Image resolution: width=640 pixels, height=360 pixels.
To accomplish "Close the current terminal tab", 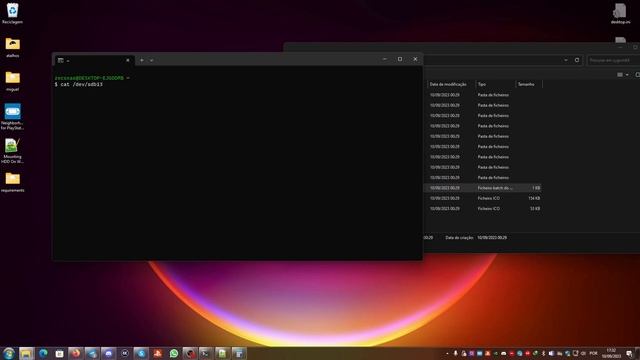I will click(128, 60).
